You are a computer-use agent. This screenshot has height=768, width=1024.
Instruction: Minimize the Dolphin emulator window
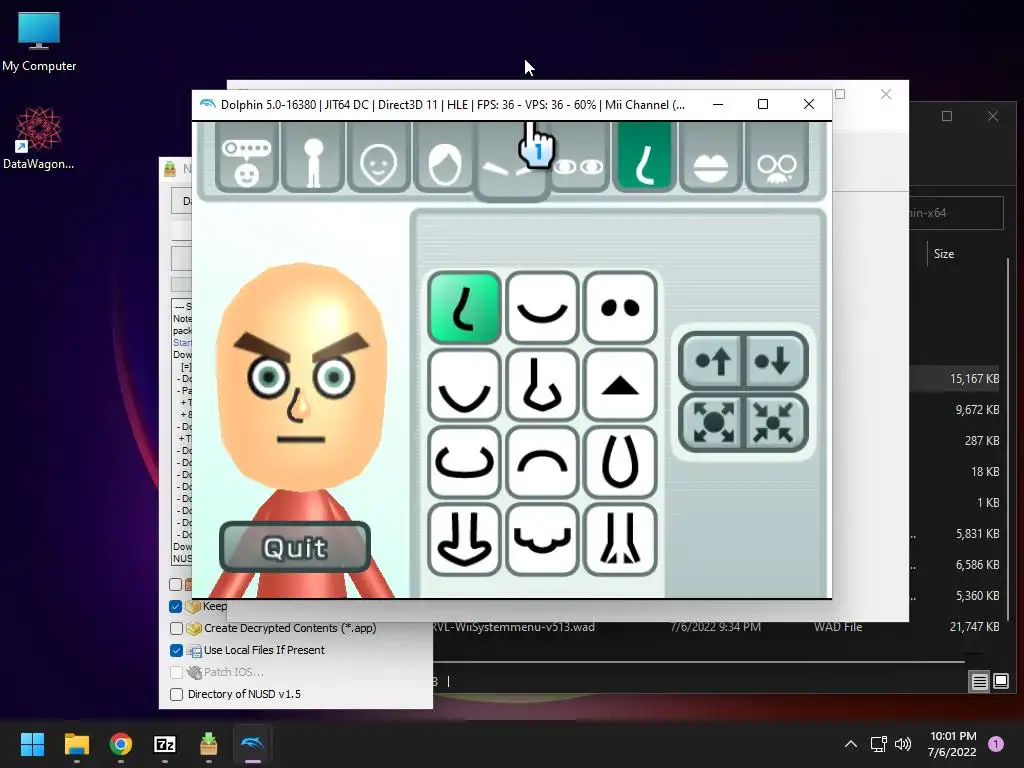pos(718,104)
